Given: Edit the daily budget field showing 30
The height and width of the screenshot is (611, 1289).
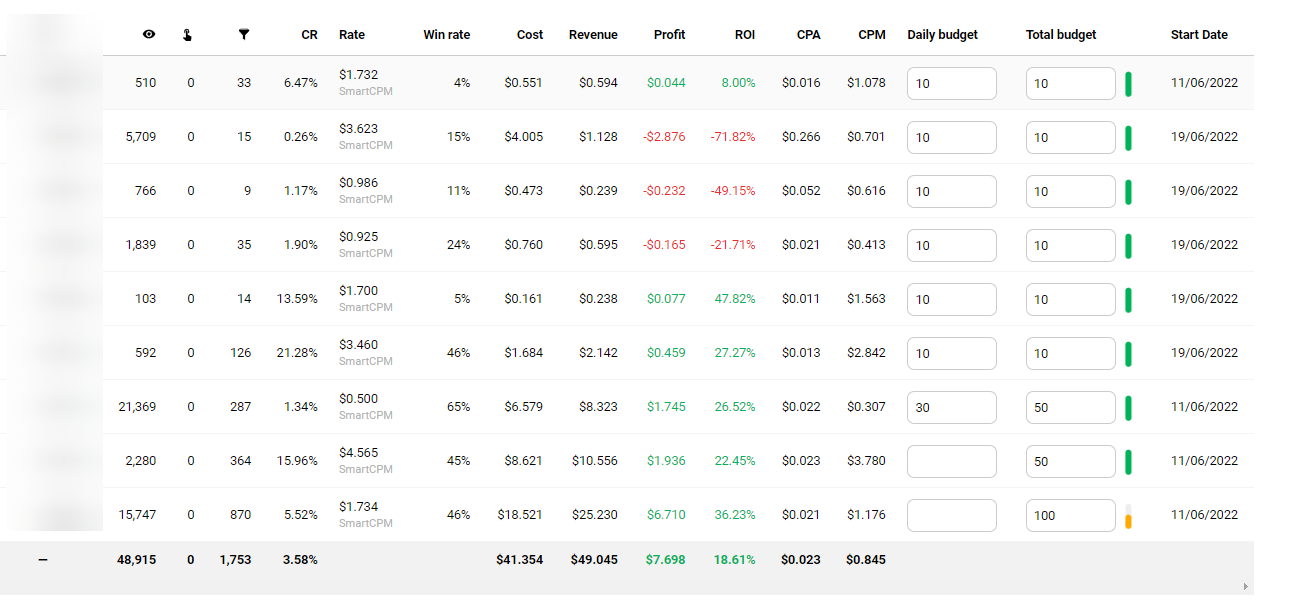Looking at the screenshot, I should click(x=951, y=407).
